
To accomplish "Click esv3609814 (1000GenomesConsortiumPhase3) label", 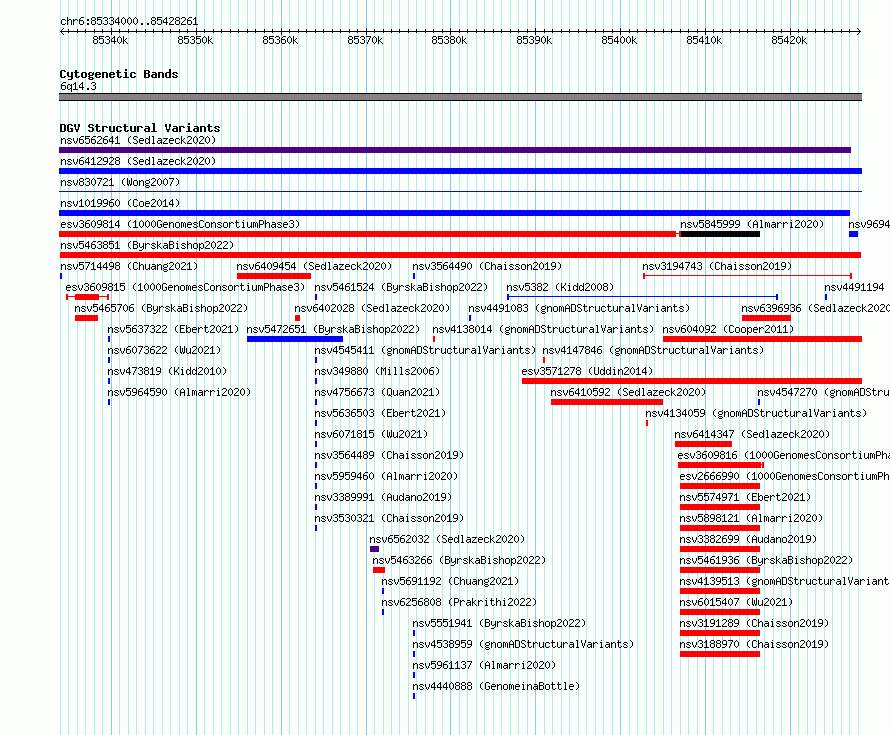I will tap(180, 224).
